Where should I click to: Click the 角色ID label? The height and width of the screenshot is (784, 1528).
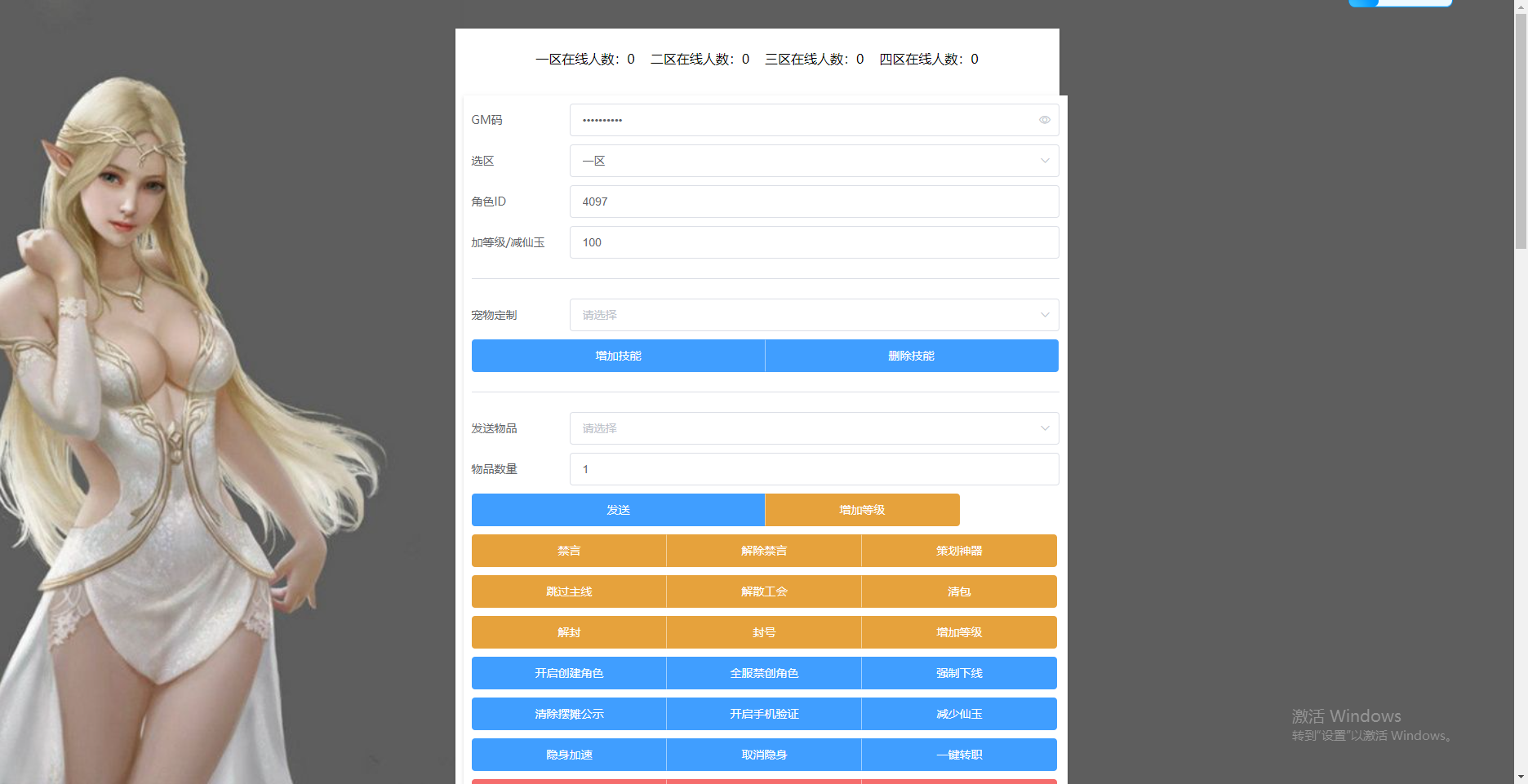click(488, 202)
